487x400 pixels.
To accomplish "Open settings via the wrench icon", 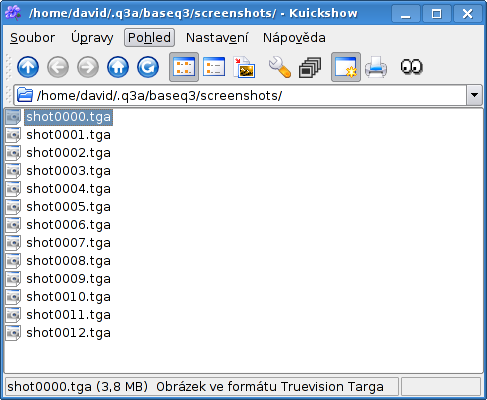I will pos(279,67).
